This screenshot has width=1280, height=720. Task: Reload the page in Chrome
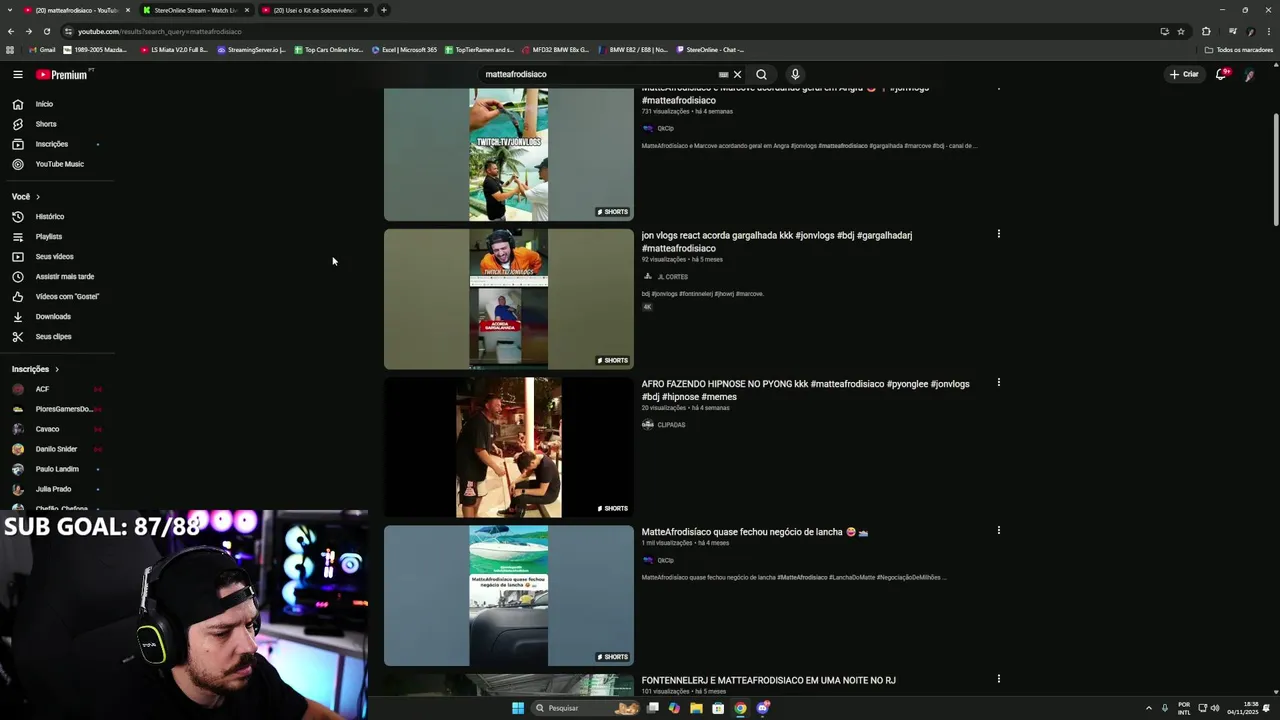coord(46,31)
